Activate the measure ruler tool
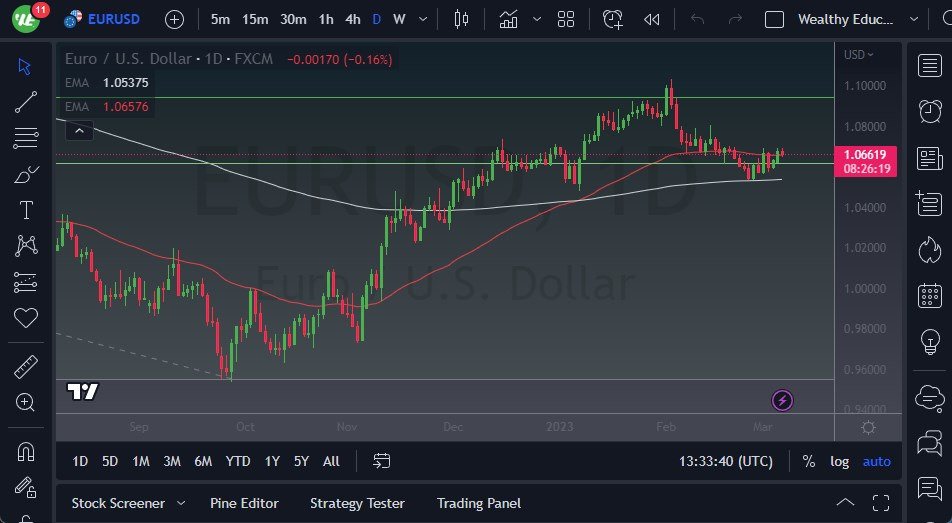This screenshot has width=952, height=523. click(26, 367)
